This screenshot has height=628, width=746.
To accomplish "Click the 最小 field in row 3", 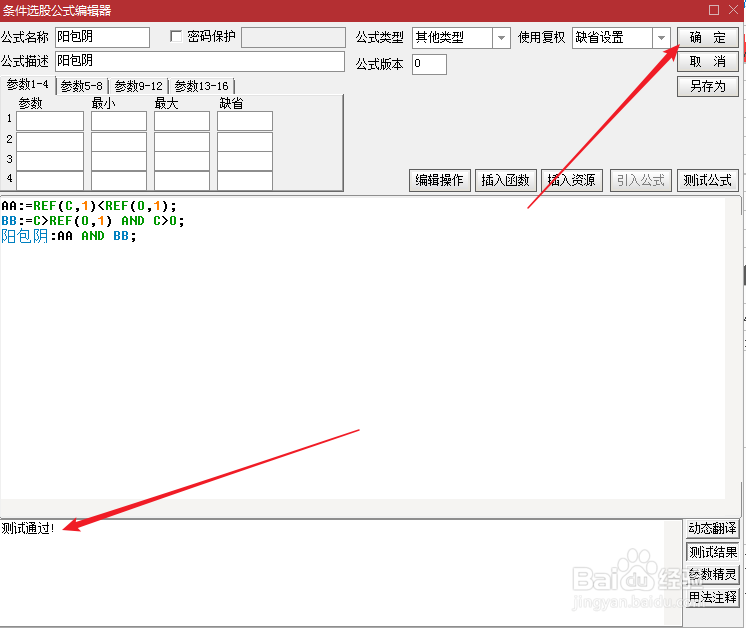I will (x=118, y=161).
